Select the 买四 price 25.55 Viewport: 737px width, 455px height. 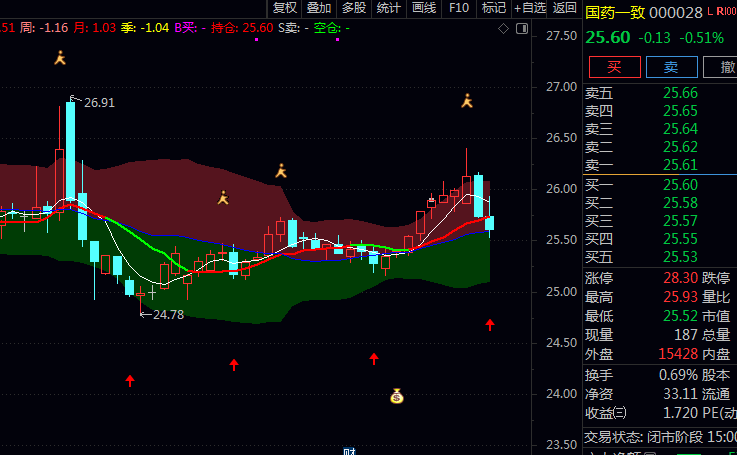(680, 239)
